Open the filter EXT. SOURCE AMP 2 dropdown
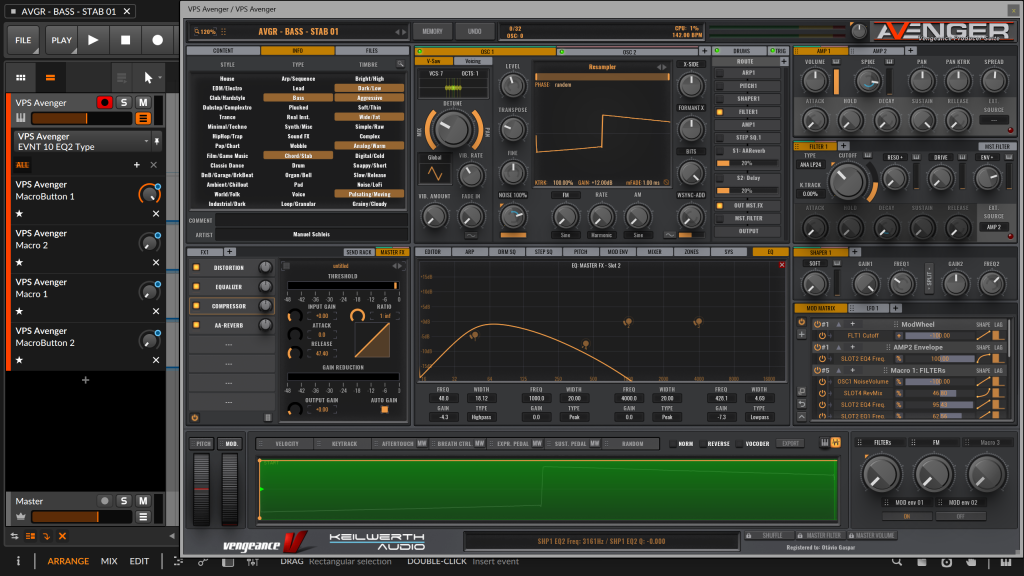Screen dimensions: 1024x576 pyautogui.click(x=993, y=227)
